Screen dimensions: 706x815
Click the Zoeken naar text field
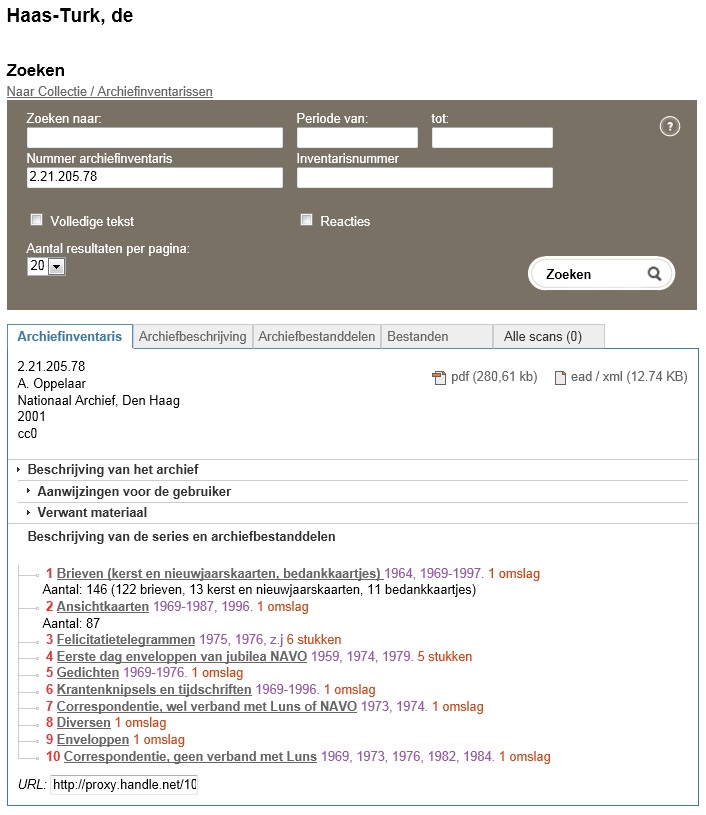click(155, 138)
